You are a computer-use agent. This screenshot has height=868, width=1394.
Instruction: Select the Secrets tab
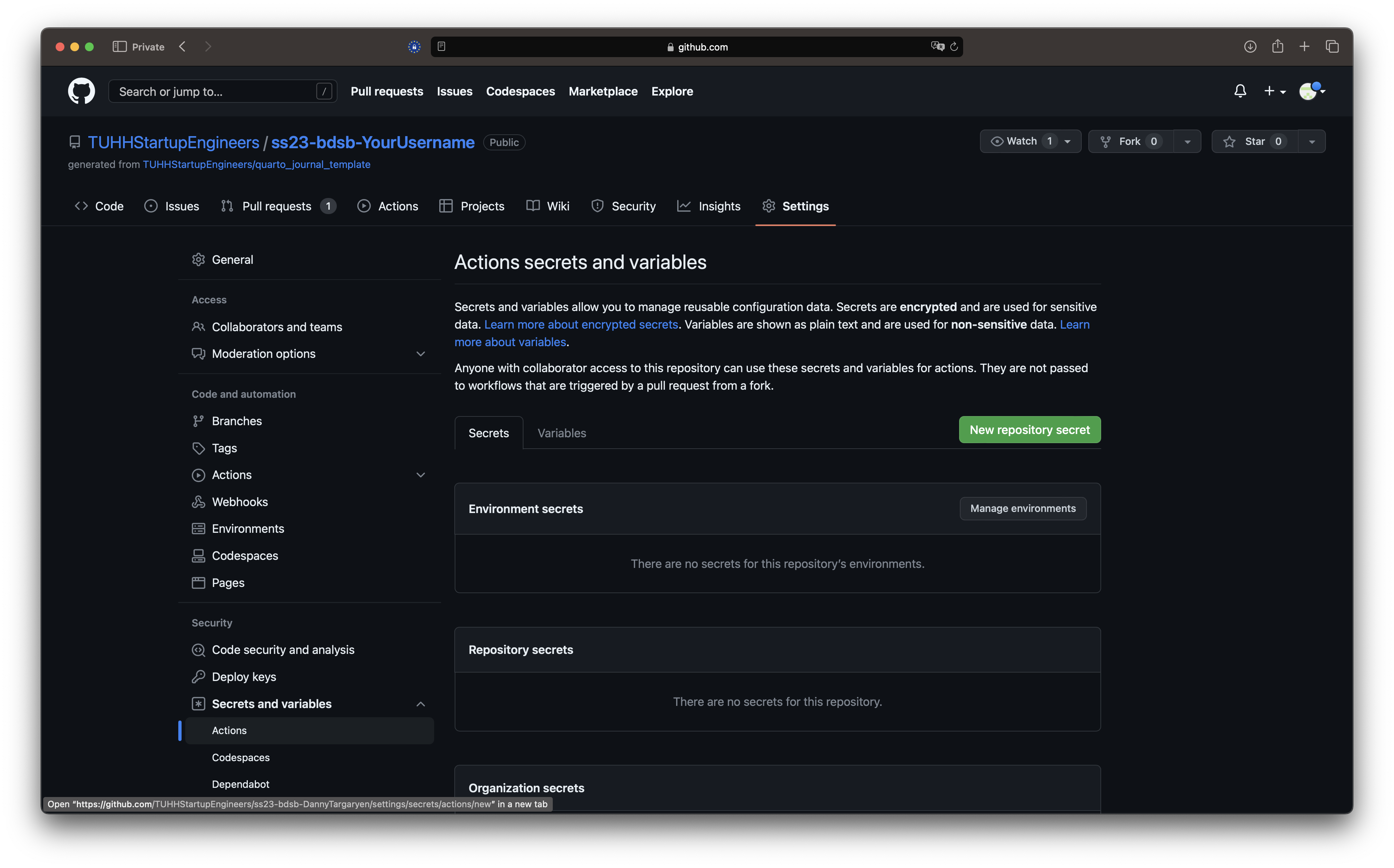pyautogui.click(x=489, y=433)
